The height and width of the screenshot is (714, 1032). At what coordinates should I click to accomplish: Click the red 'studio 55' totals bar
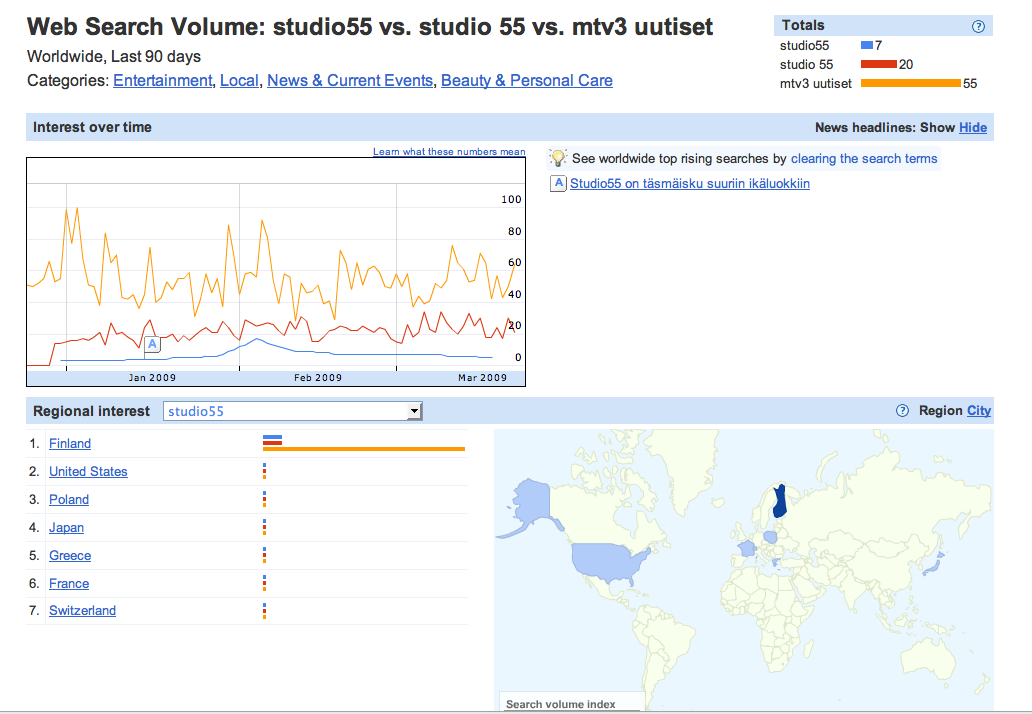tap(879, 64)
